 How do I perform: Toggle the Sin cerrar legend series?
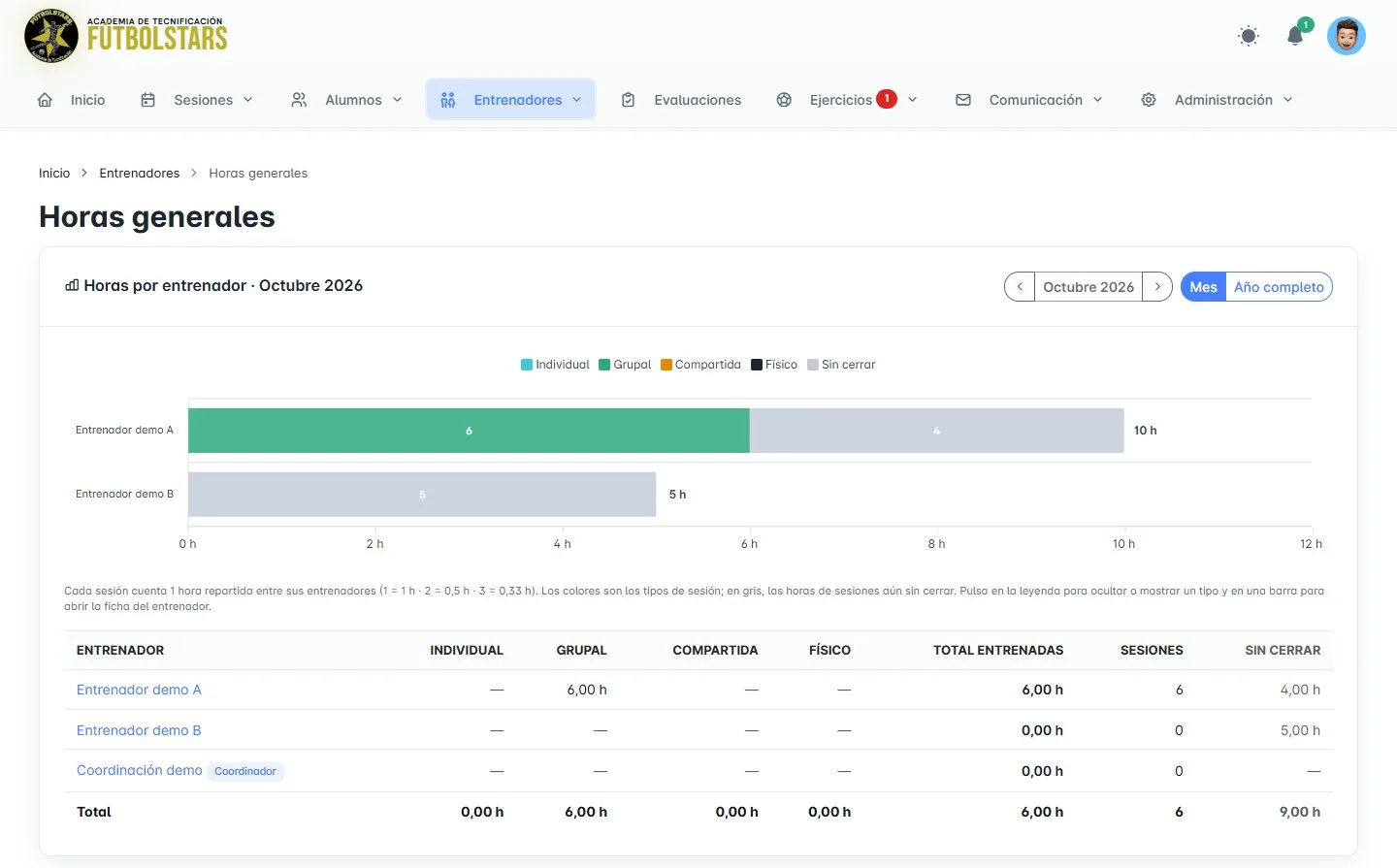(x=841, y=365)
